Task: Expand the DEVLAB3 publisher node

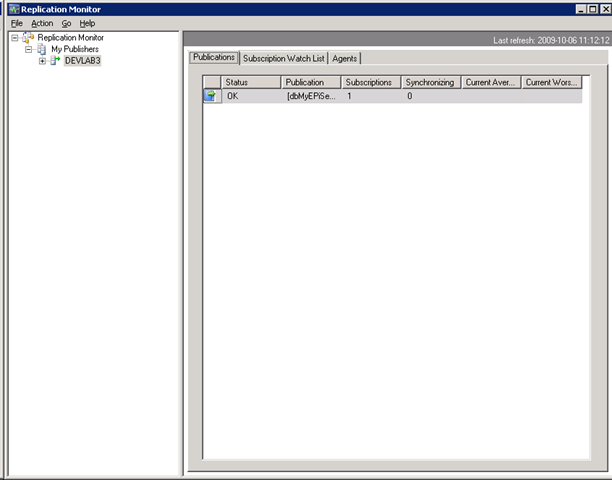Action: pyautogui.click(x=42, y=61)
